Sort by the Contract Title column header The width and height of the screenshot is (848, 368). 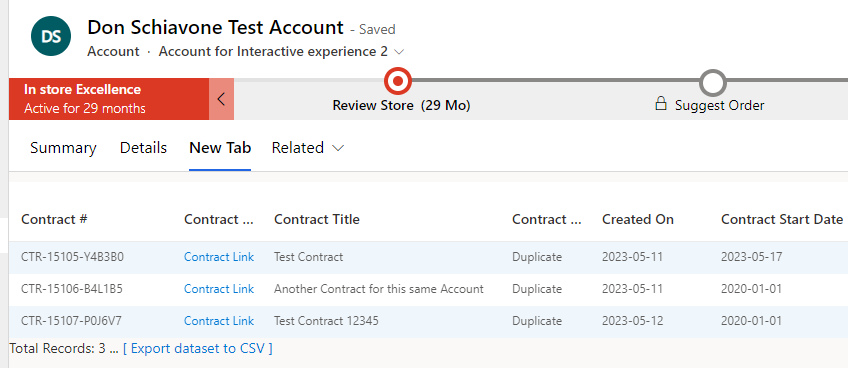[x=317, y=219]
